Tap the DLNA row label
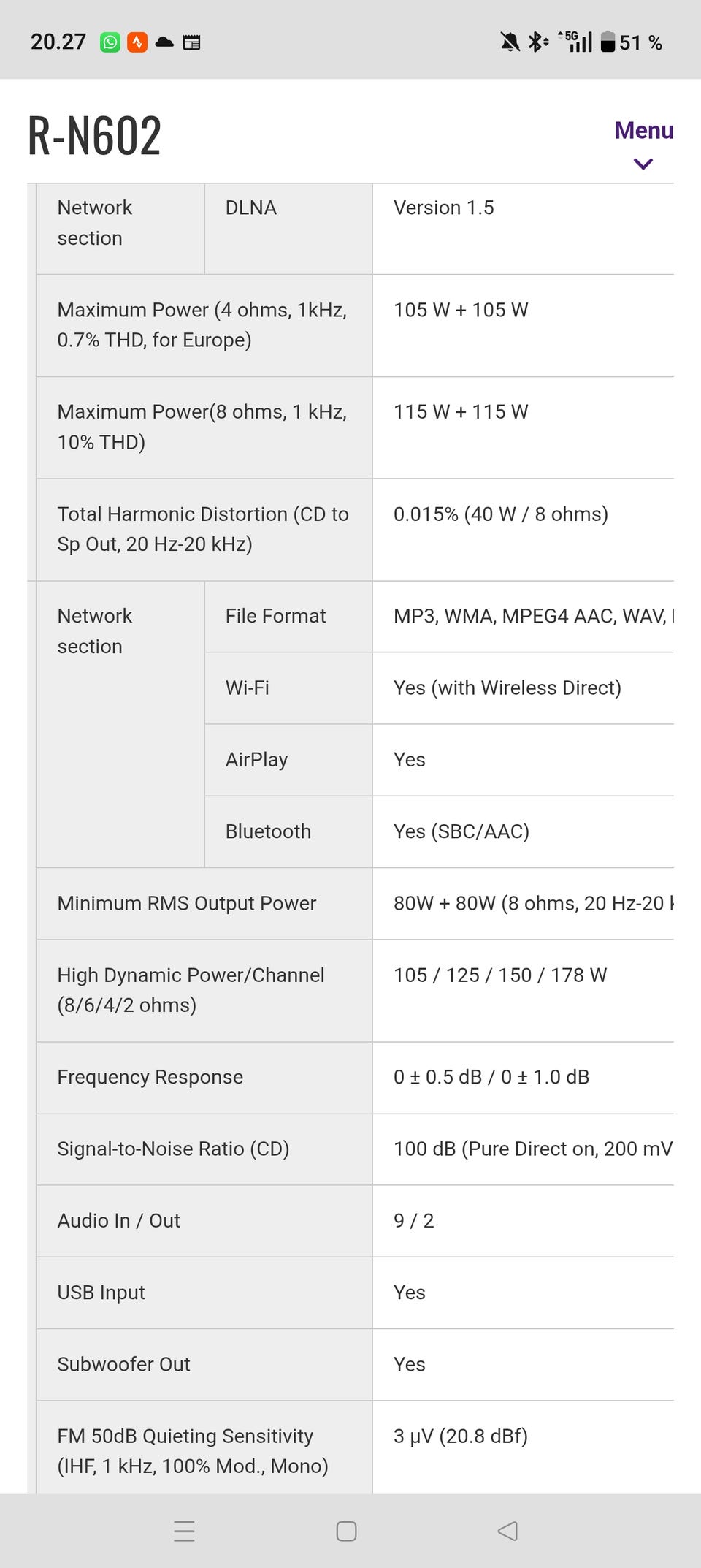 click(250, 208)
